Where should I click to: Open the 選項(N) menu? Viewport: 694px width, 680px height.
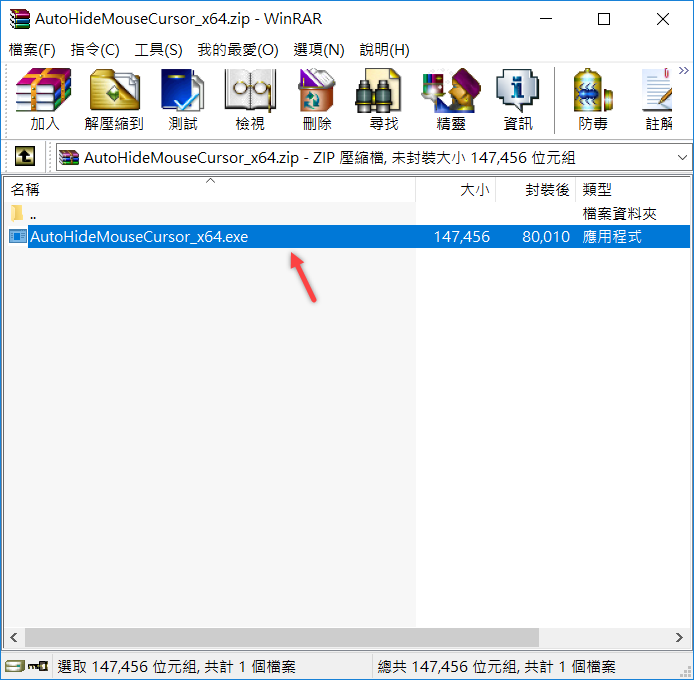tap(319, 50)
